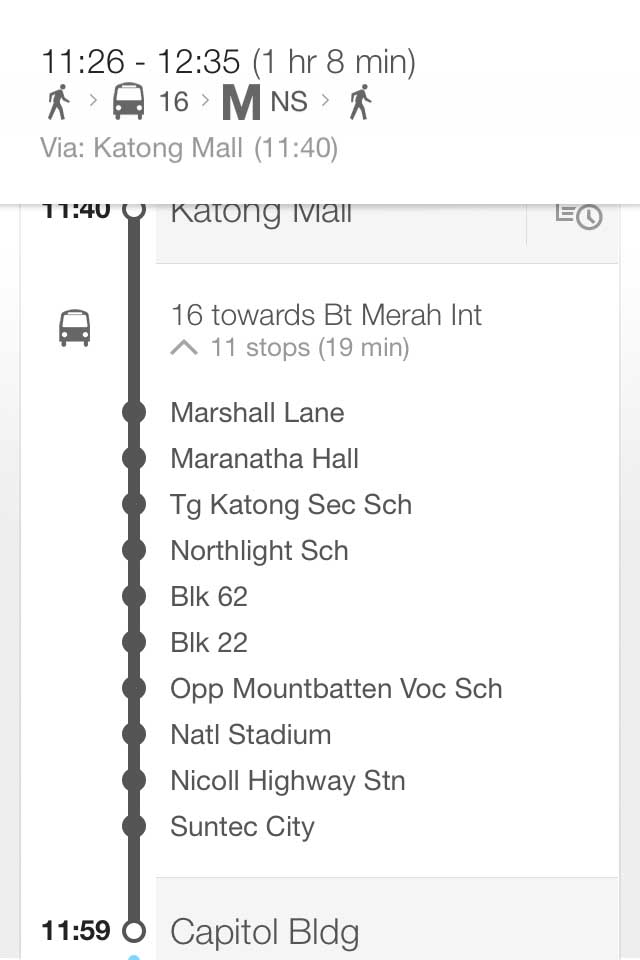Select the Northlight Sch stop
The width and height of the screenshot is (640, 960).
259,550
